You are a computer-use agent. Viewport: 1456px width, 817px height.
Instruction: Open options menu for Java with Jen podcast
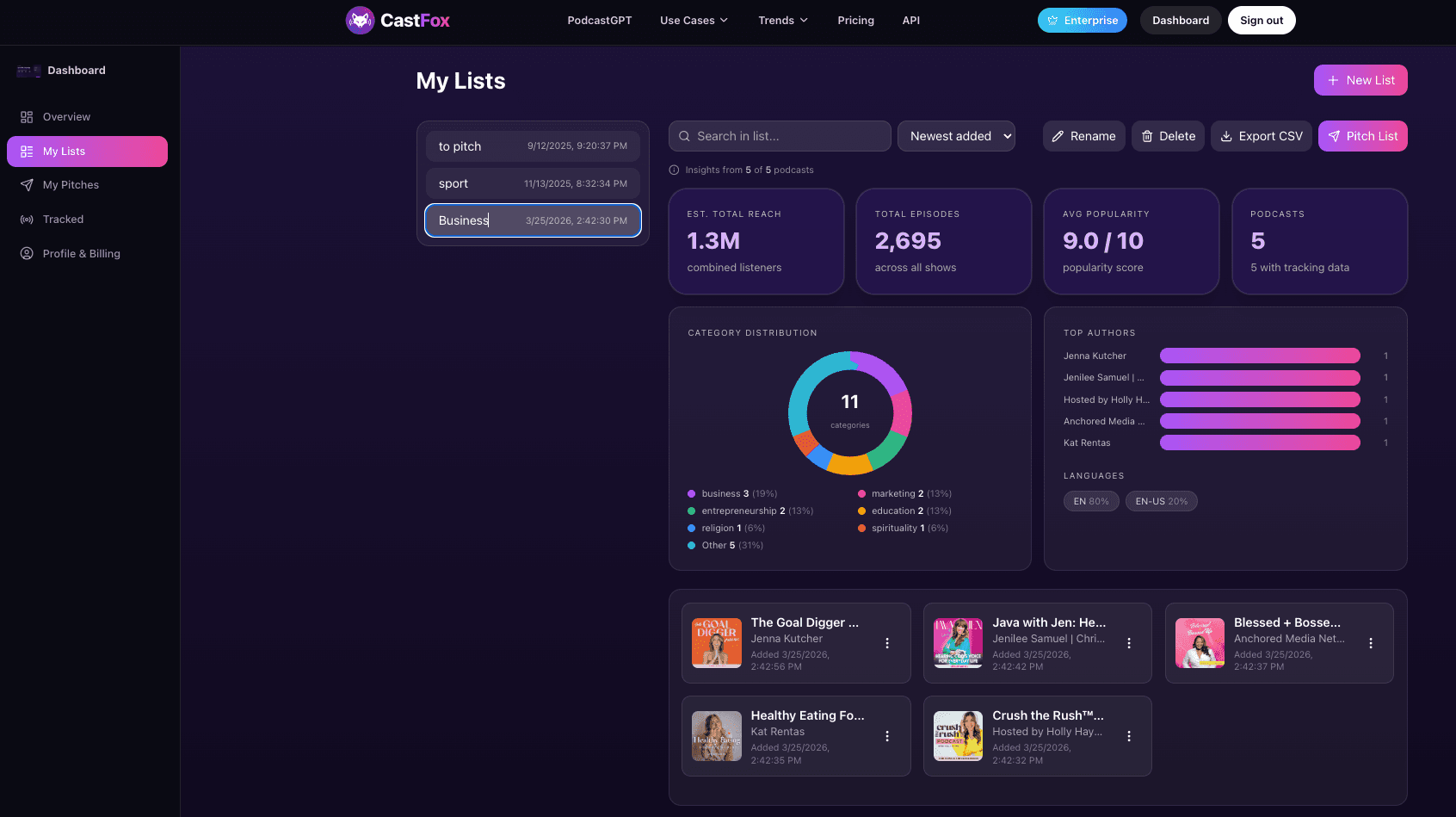(x=1129, y=643)
